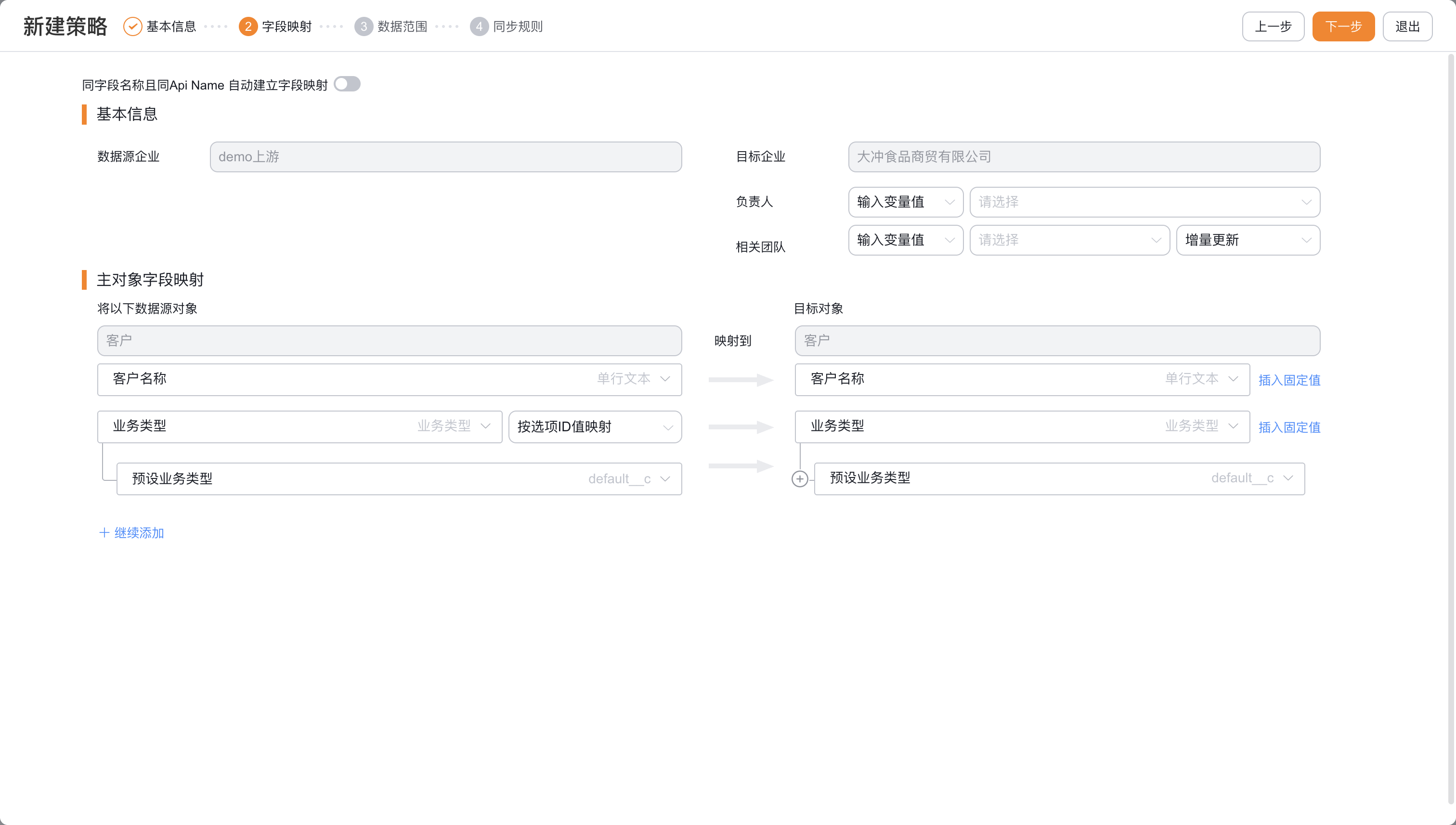Screen dimensions: 1456x825
Task: Open source 业务类型 field dropdown
Action: click(299, 426)
